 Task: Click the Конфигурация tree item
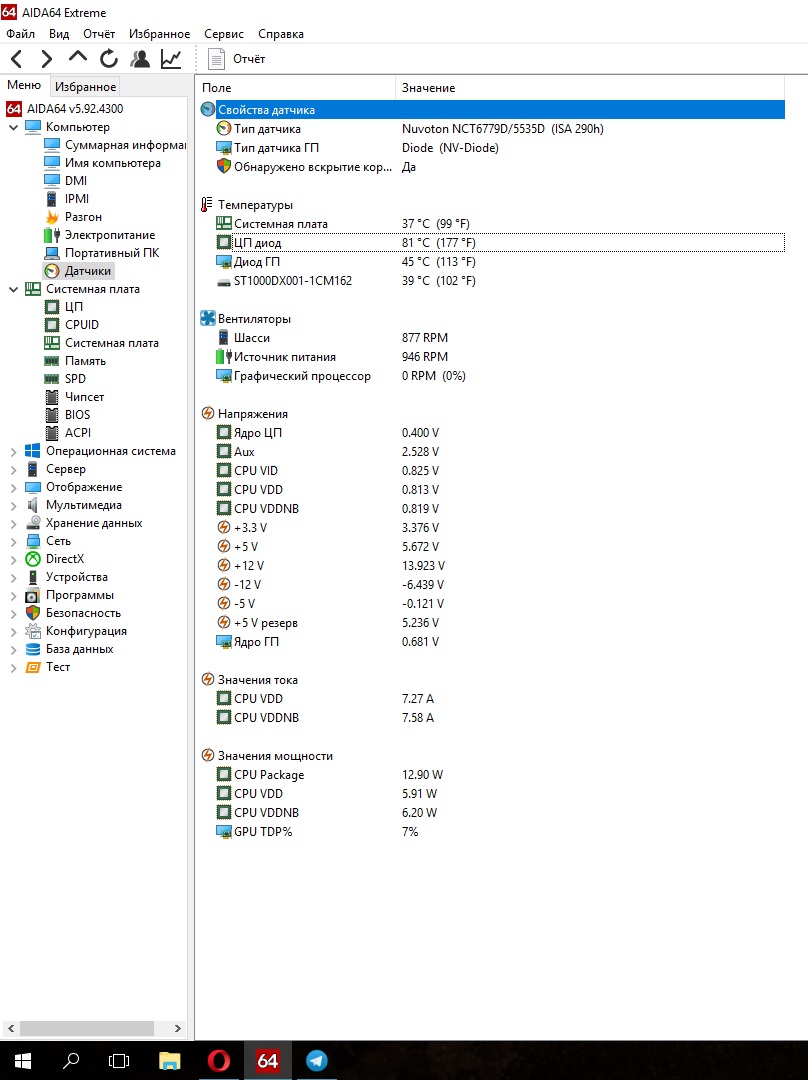click(x=76, y=631)
